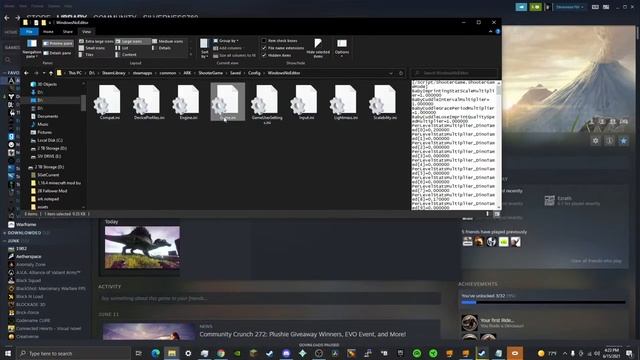Choose Content layout
Screen dimensions: 640x360
(126, 54)
